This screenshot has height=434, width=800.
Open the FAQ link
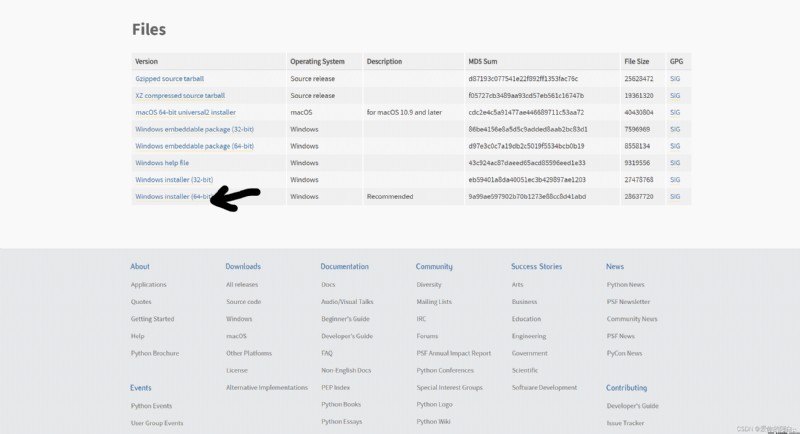pos(327,353)
